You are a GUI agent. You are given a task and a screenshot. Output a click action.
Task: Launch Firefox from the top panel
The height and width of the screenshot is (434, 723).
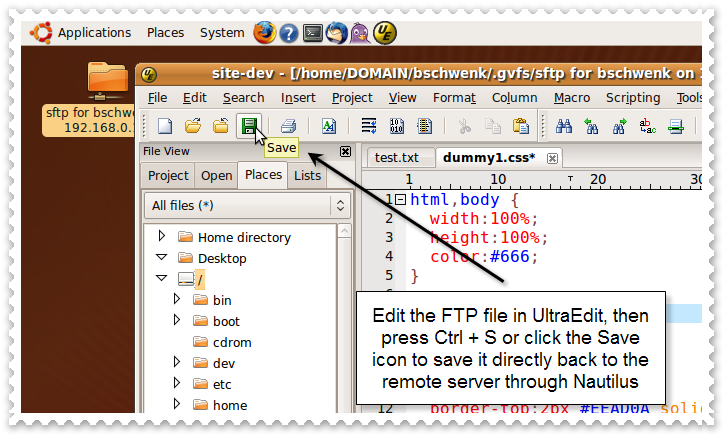265,33
